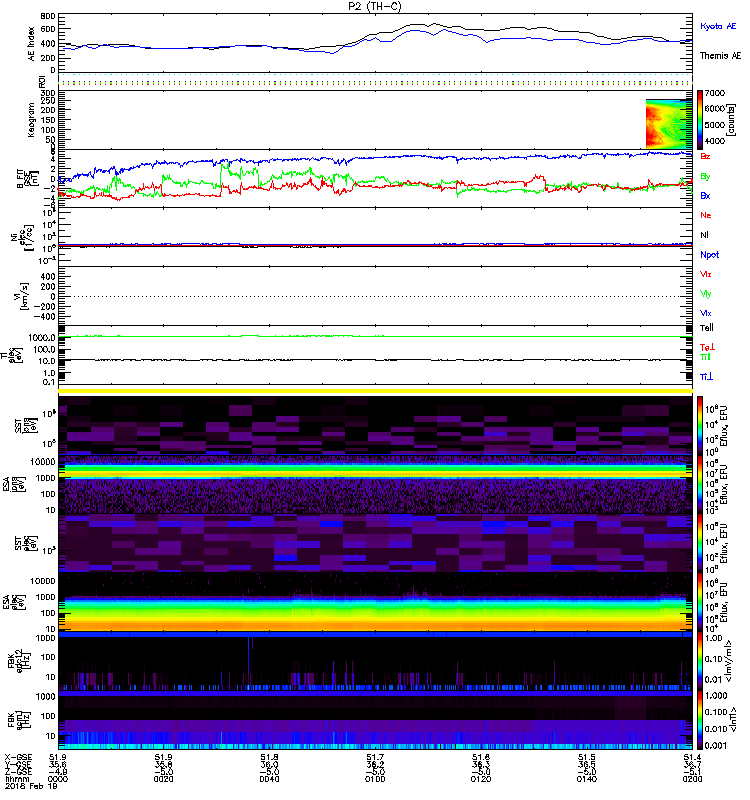Click the Themis AE legend label
This screenshot has width=750, height=800.
(719, 57)
